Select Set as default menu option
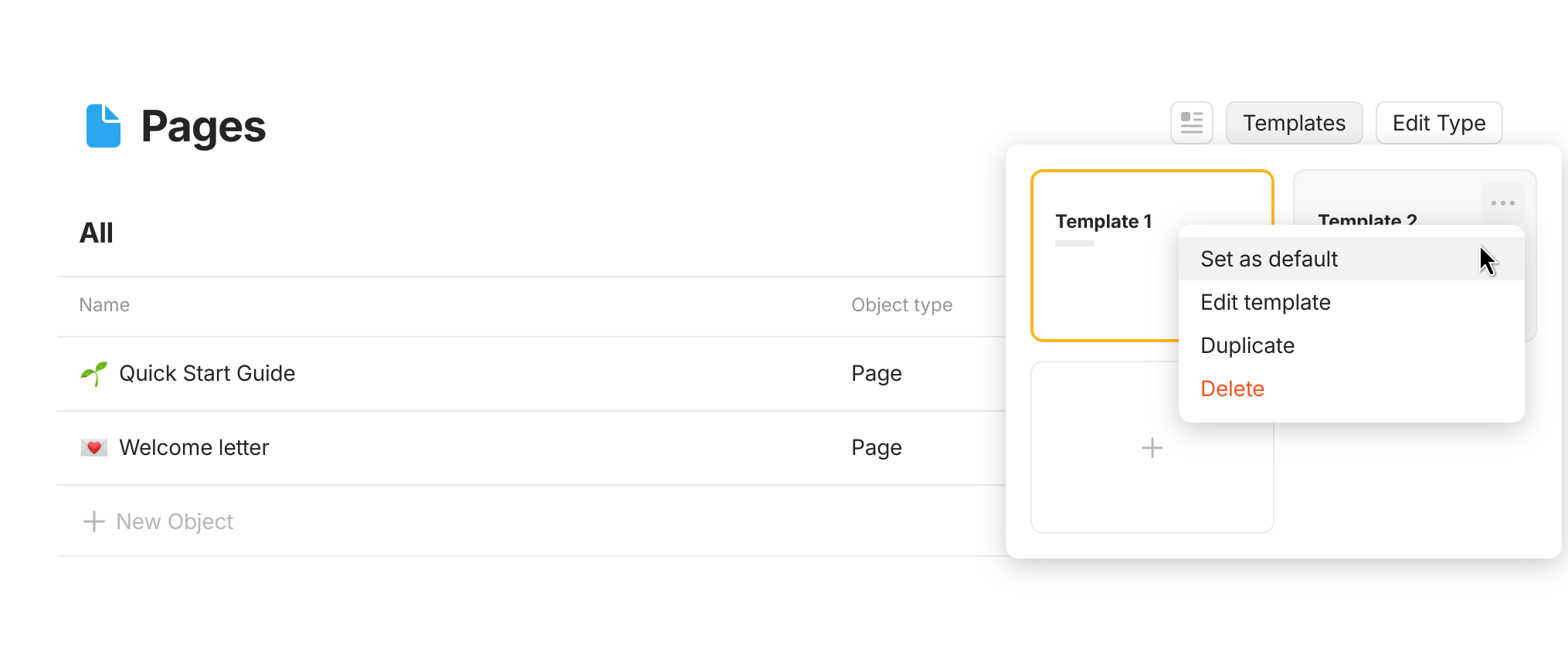The width and height of the screenshot is (1568, 655). tap(1269, 260)
